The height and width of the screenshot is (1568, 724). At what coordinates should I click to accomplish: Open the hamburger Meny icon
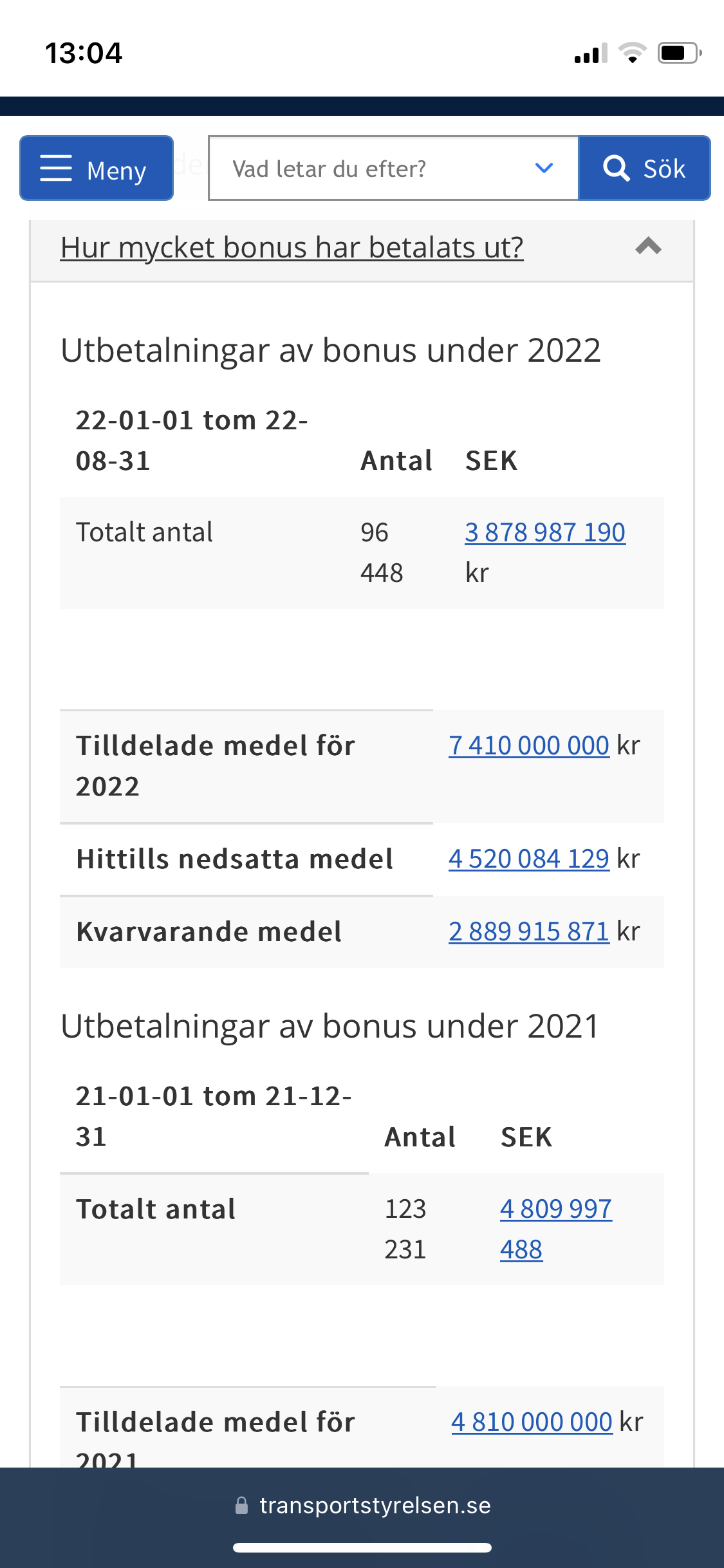point(56,169)
